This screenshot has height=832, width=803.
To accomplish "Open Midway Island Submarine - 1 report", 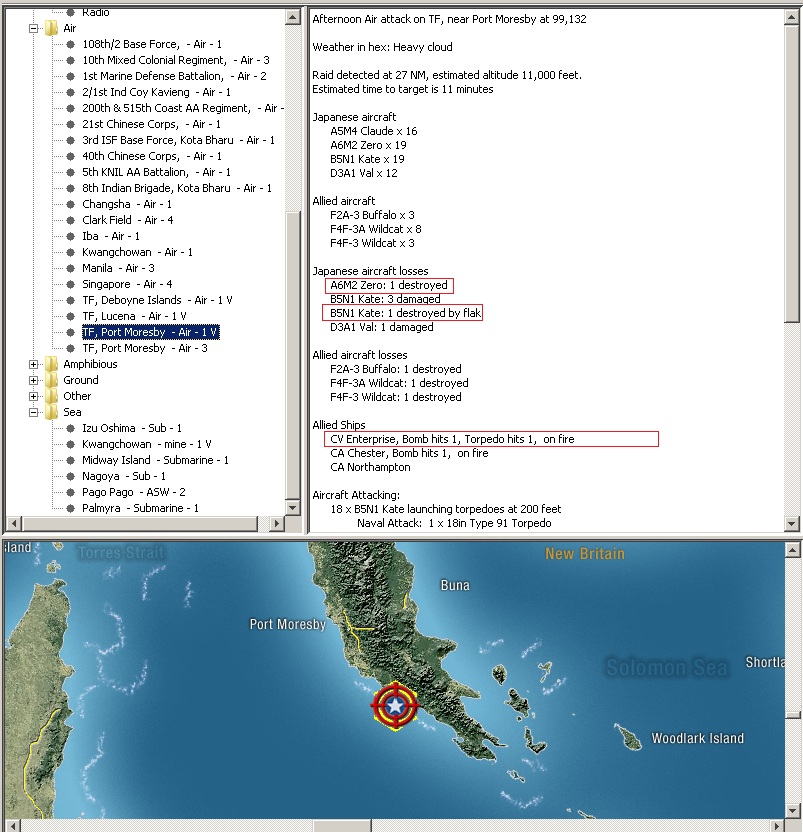I will [x=155, y=460].
